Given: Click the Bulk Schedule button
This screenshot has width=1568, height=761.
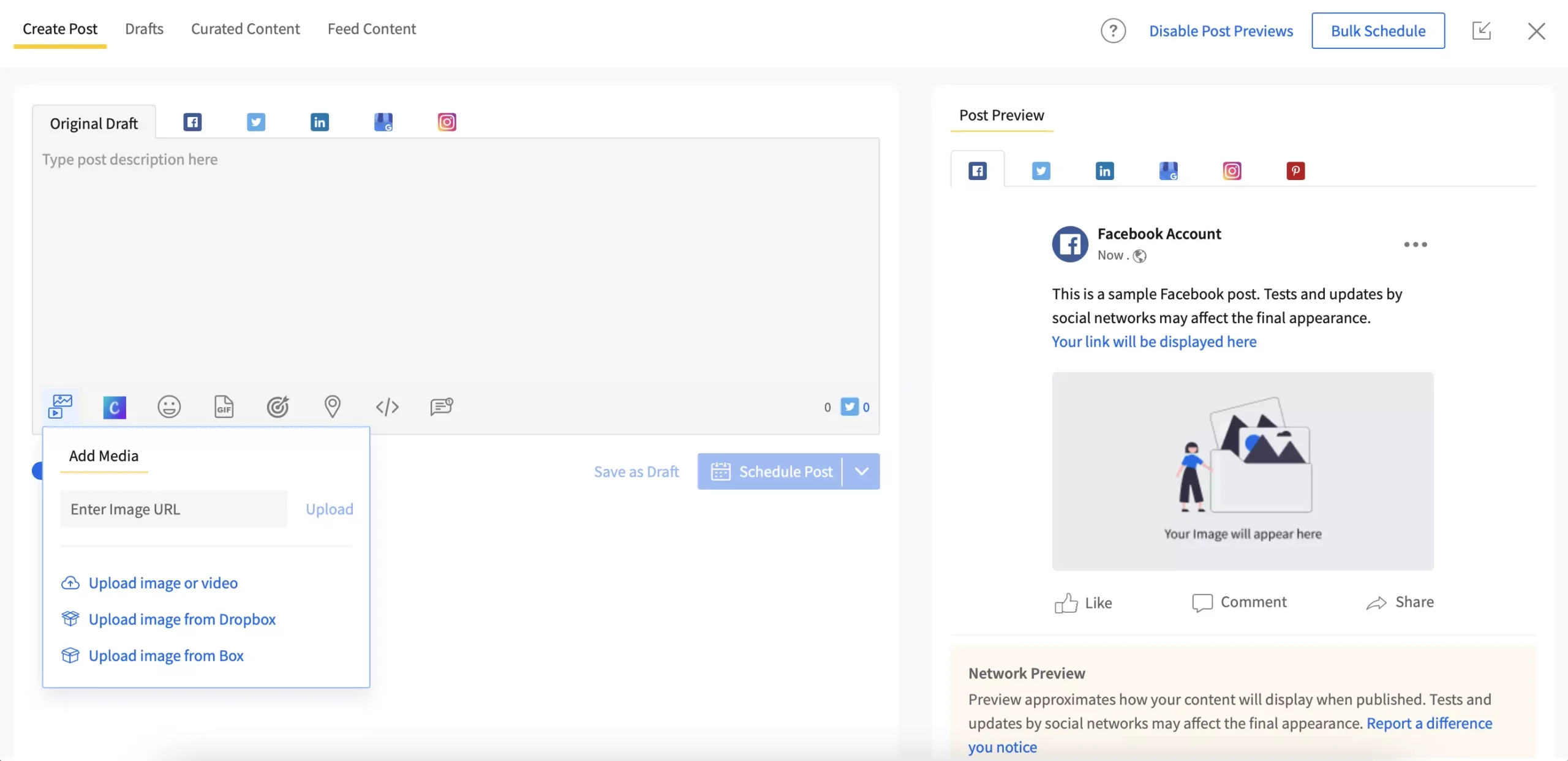Looking at the screenshot, I should point(1378,31).
